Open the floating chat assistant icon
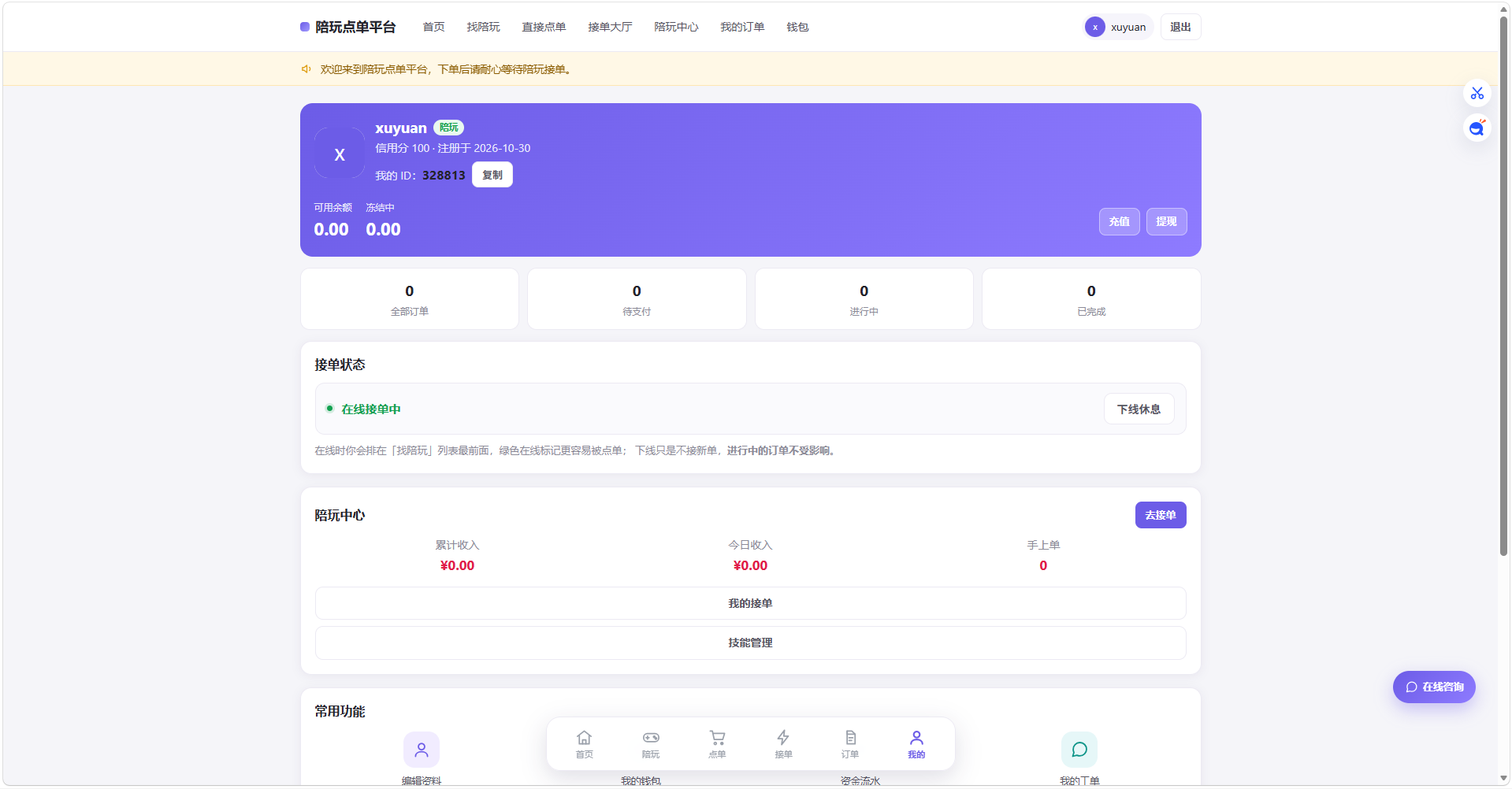This screenshot has width=1512, height=789. click(x=1477, y=128)
